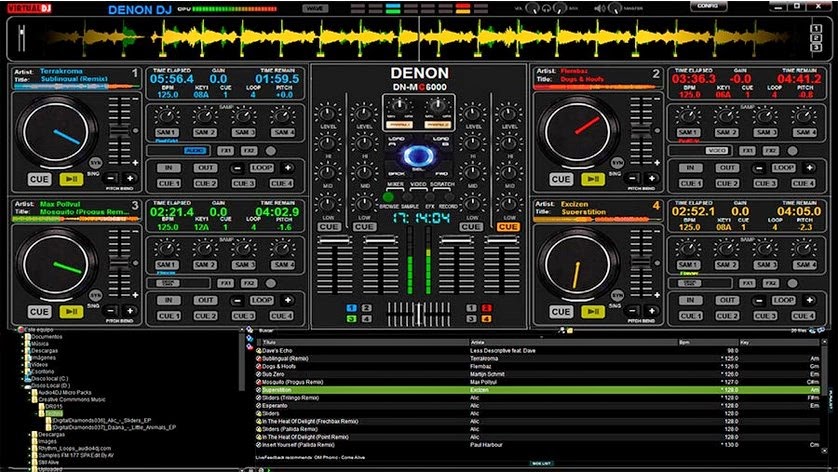Viewport: 838px width, 472px height.
Task: Switch to the VIDEO panel tab
Action: (418, 184)
